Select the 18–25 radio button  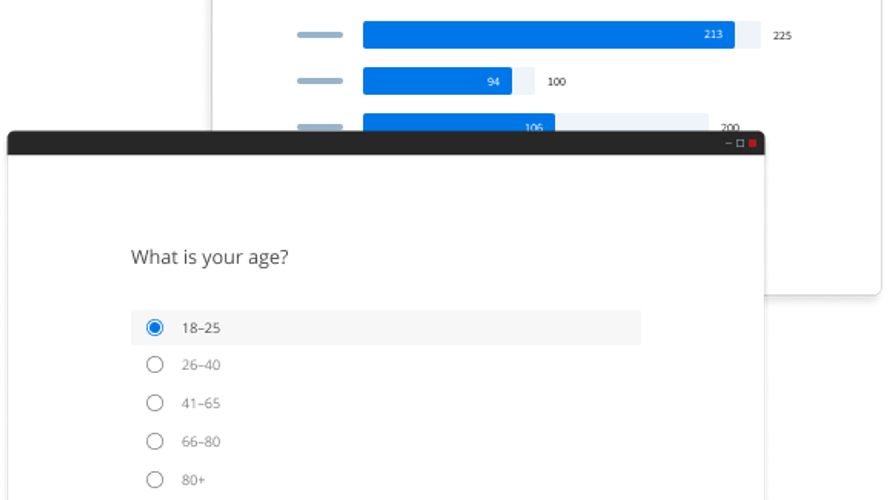154,328
